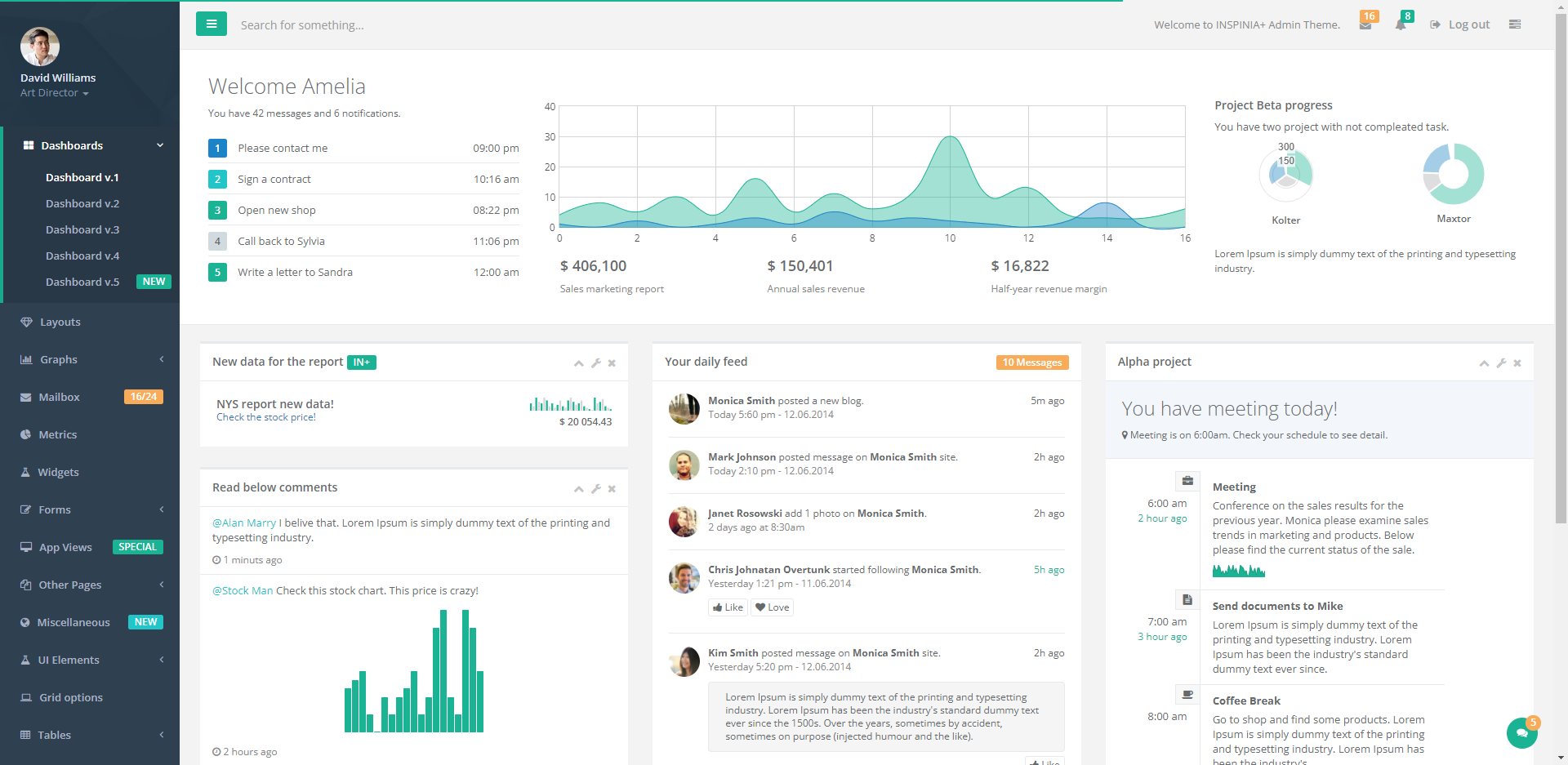Viewport: 1568px width, 765px height.
Task: Select Dashboard v.2 in sidebar
Action: [82, 203]
